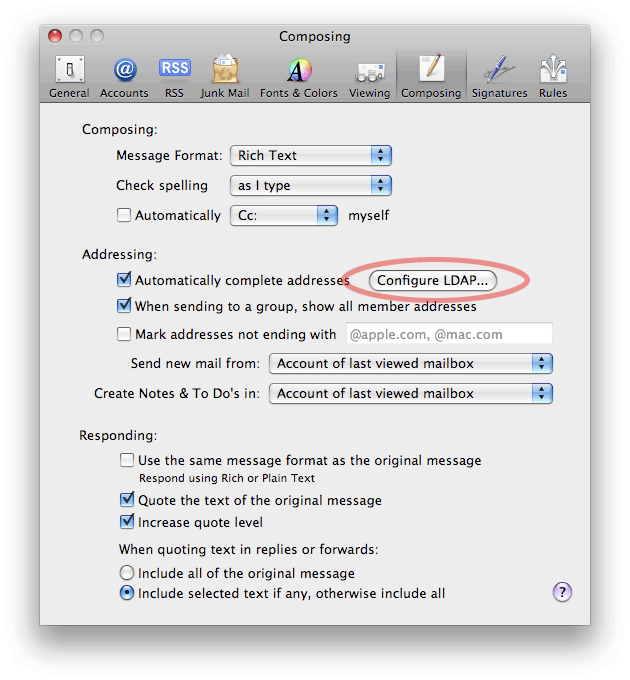630x680 pixels.
Task: Click the Composing window title text
Action: (x=314, y=36)
